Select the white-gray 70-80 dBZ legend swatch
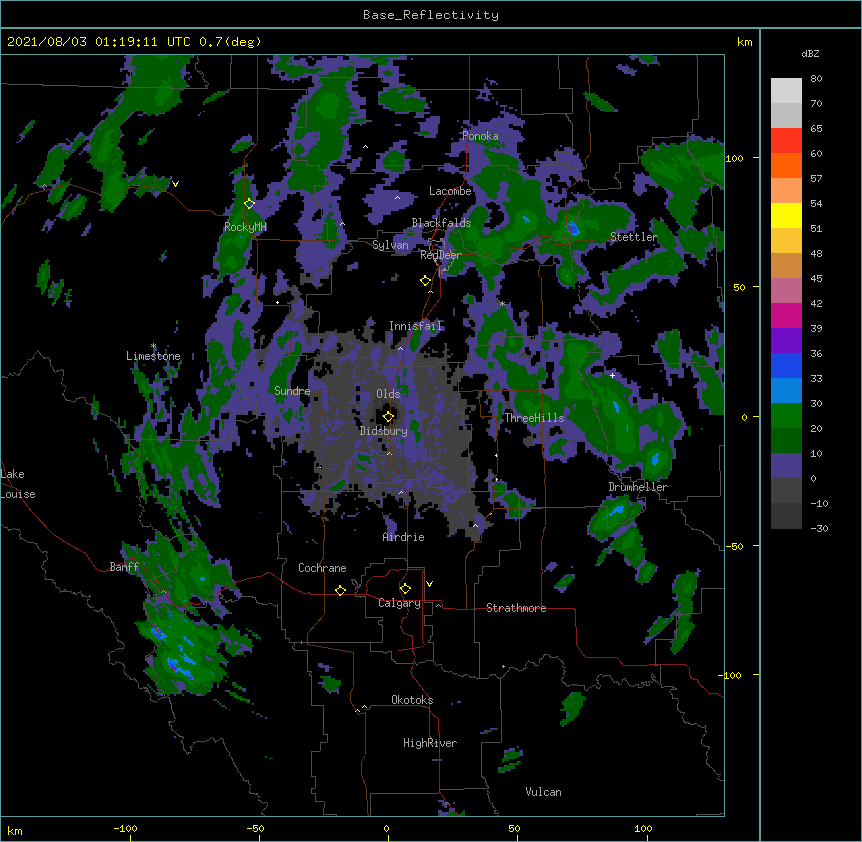The image size is (862, 842). (x=786, y=91)
